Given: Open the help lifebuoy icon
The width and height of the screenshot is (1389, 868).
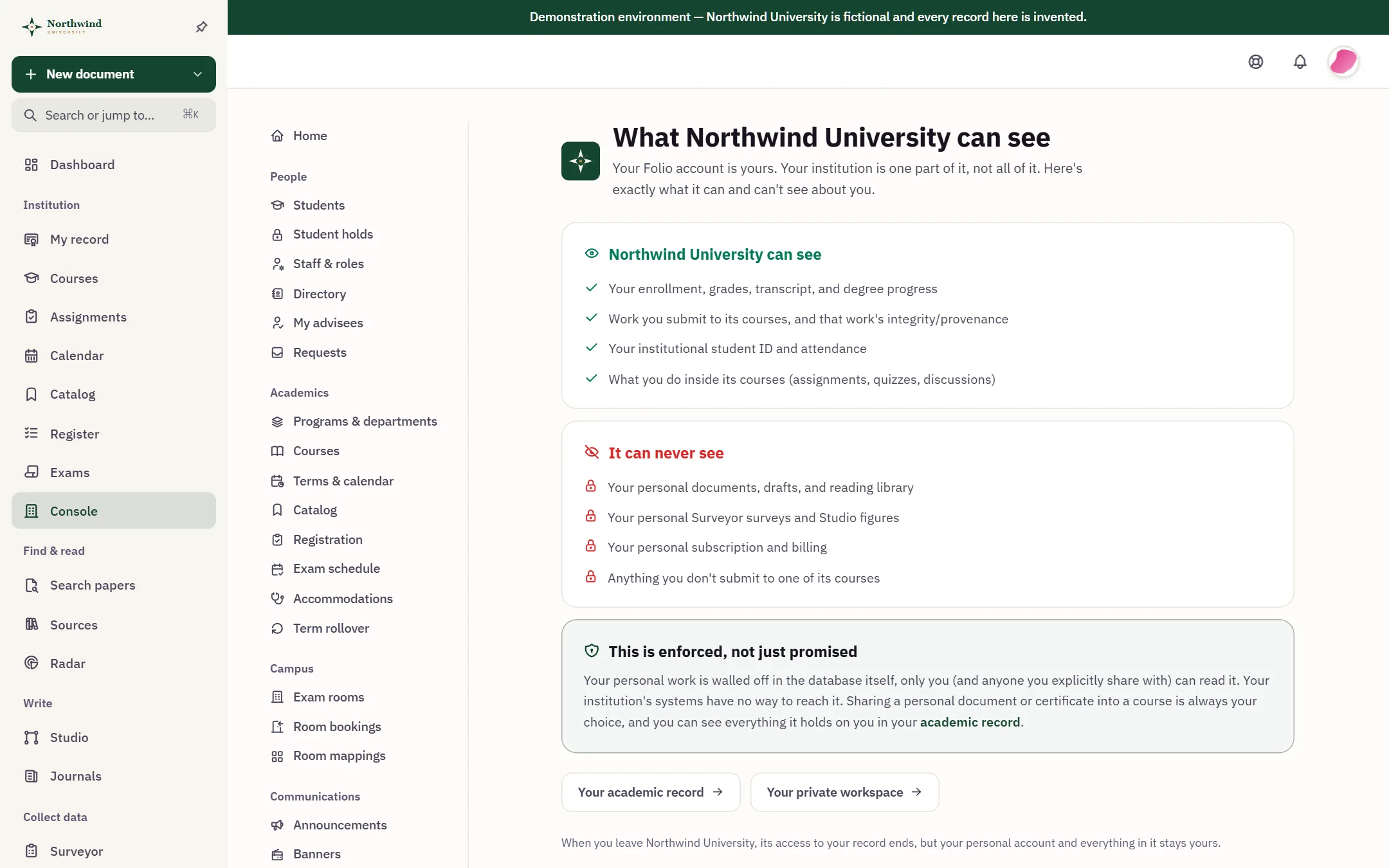Looking at the screenshot, I should click(x=1255, y=62).
